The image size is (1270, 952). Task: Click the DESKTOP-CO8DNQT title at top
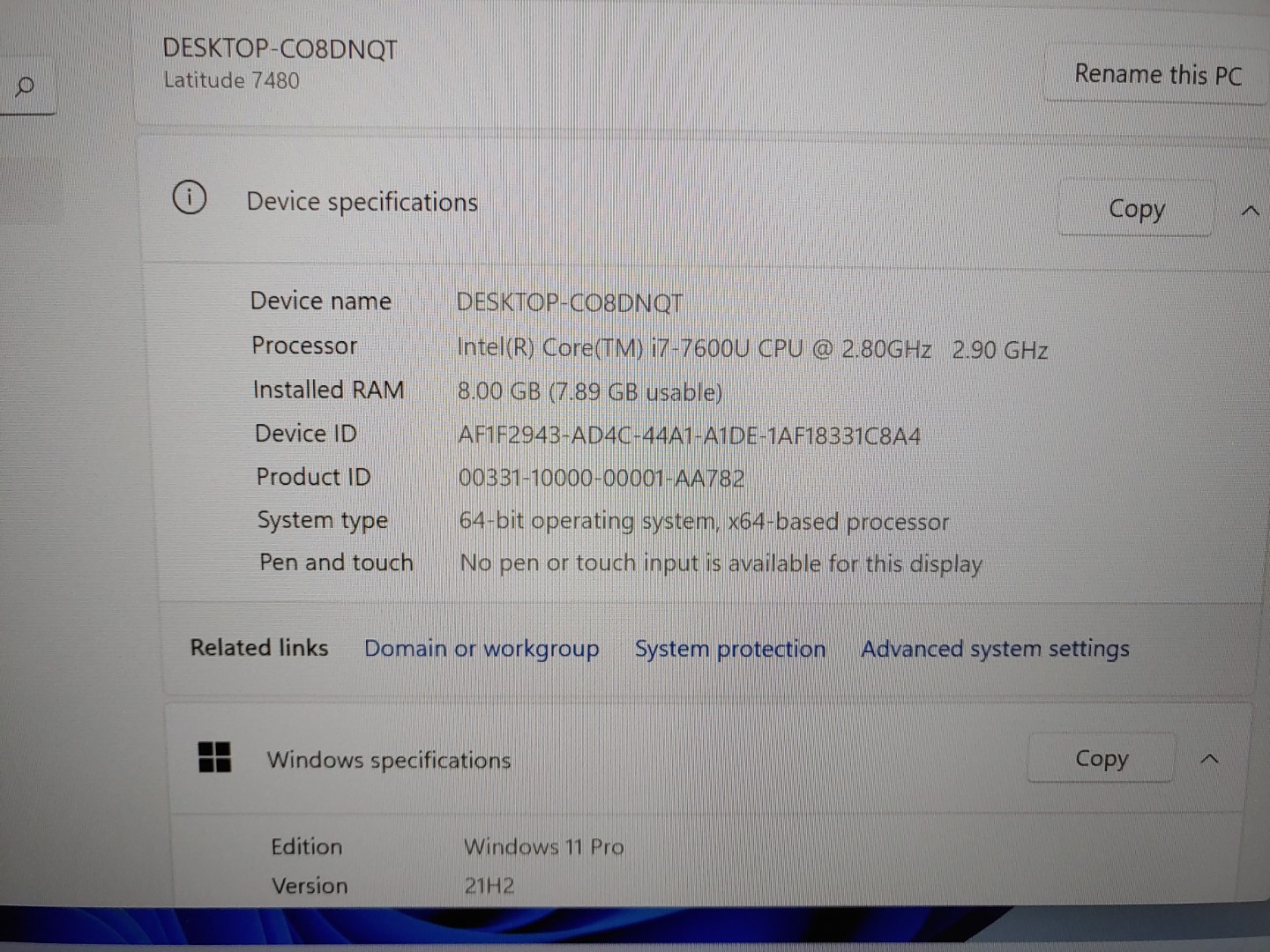click(280, 48)
